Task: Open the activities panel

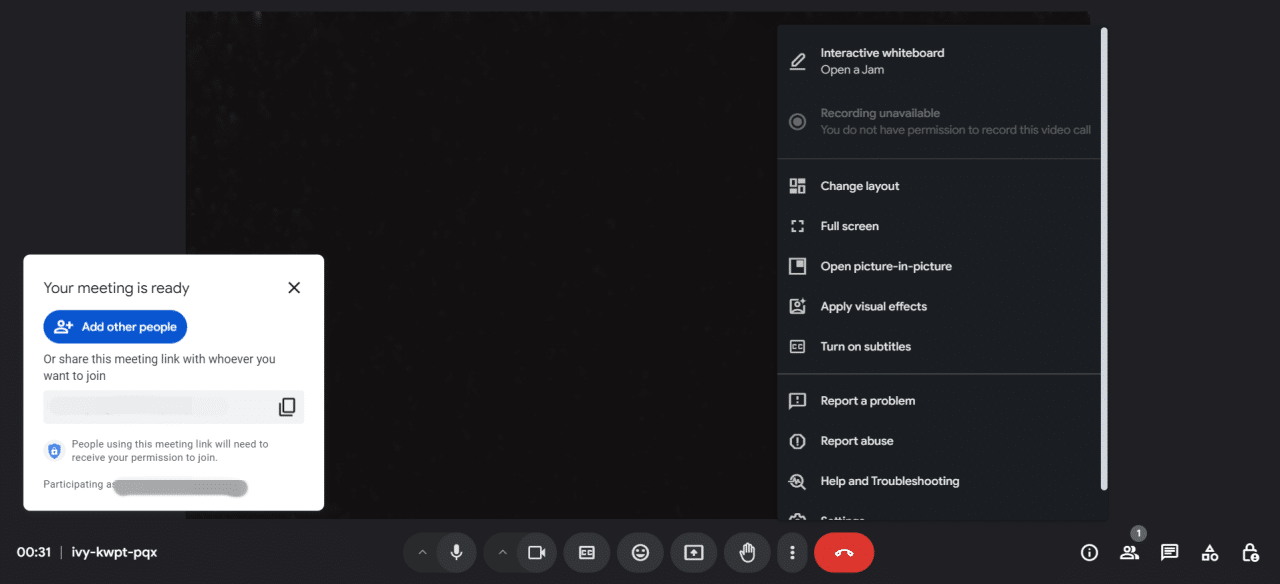Action: coord(1209,552)
